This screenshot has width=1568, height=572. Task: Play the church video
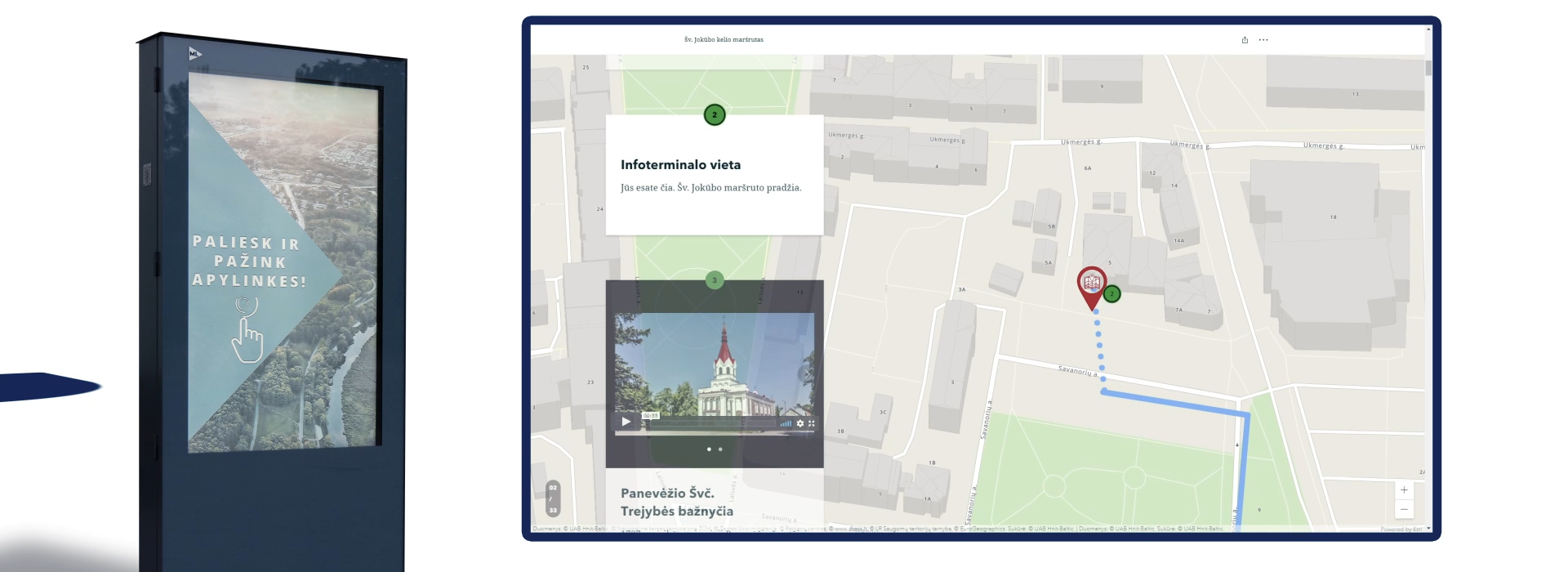click(x=626, y=422)
